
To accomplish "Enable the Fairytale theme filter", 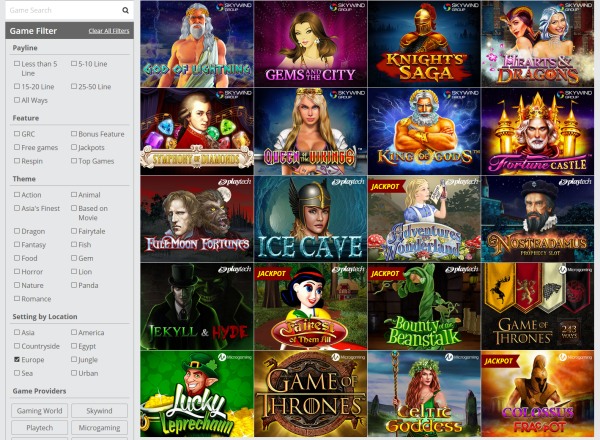I will tap(74, 231).
